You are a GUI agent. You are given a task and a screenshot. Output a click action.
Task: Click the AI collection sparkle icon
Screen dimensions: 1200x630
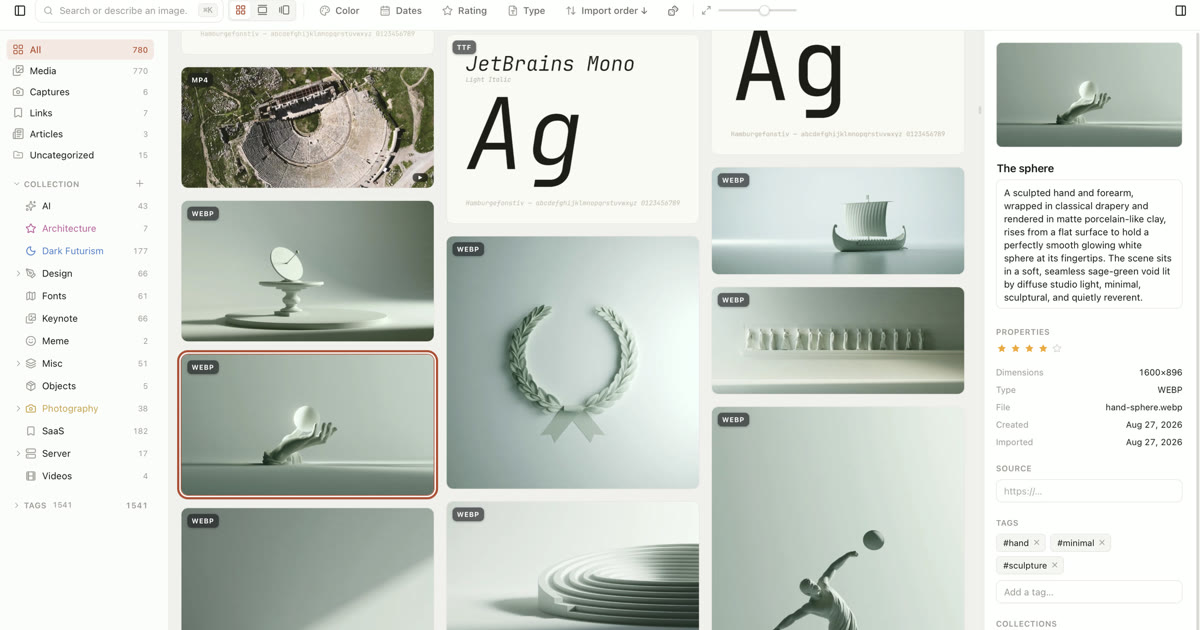[31, 206]
